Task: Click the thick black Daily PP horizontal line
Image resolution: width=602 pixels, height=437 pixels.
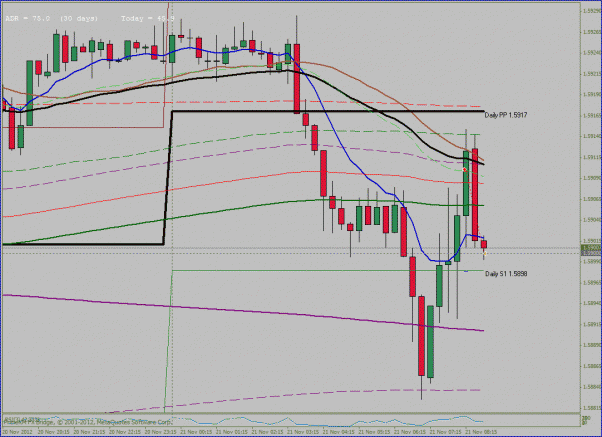Action: coord(328,111)
